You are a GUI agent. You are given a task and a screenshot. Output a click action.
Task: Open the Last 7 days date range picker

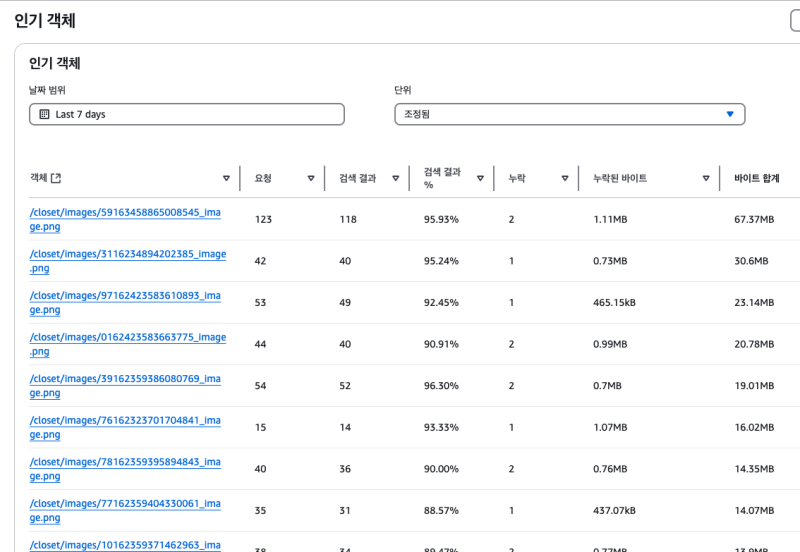click(x=187, y=115)
